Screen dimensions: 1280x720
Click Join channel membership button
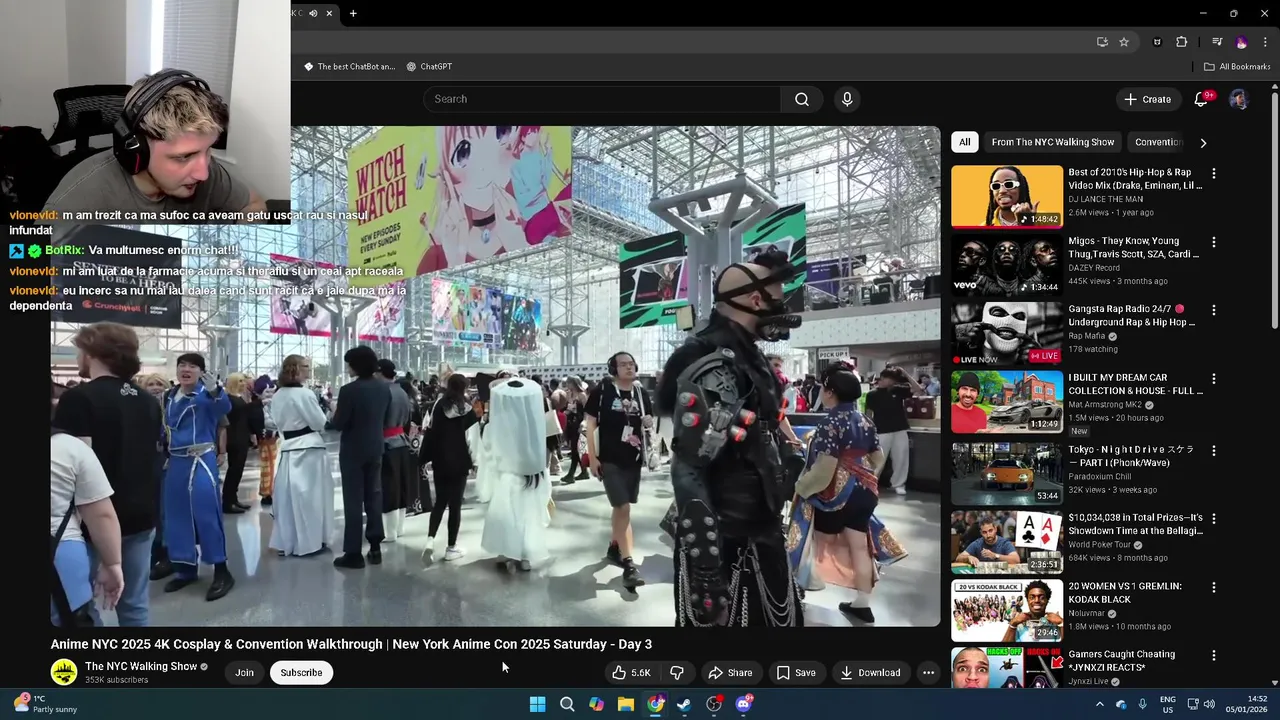[244, 673]
